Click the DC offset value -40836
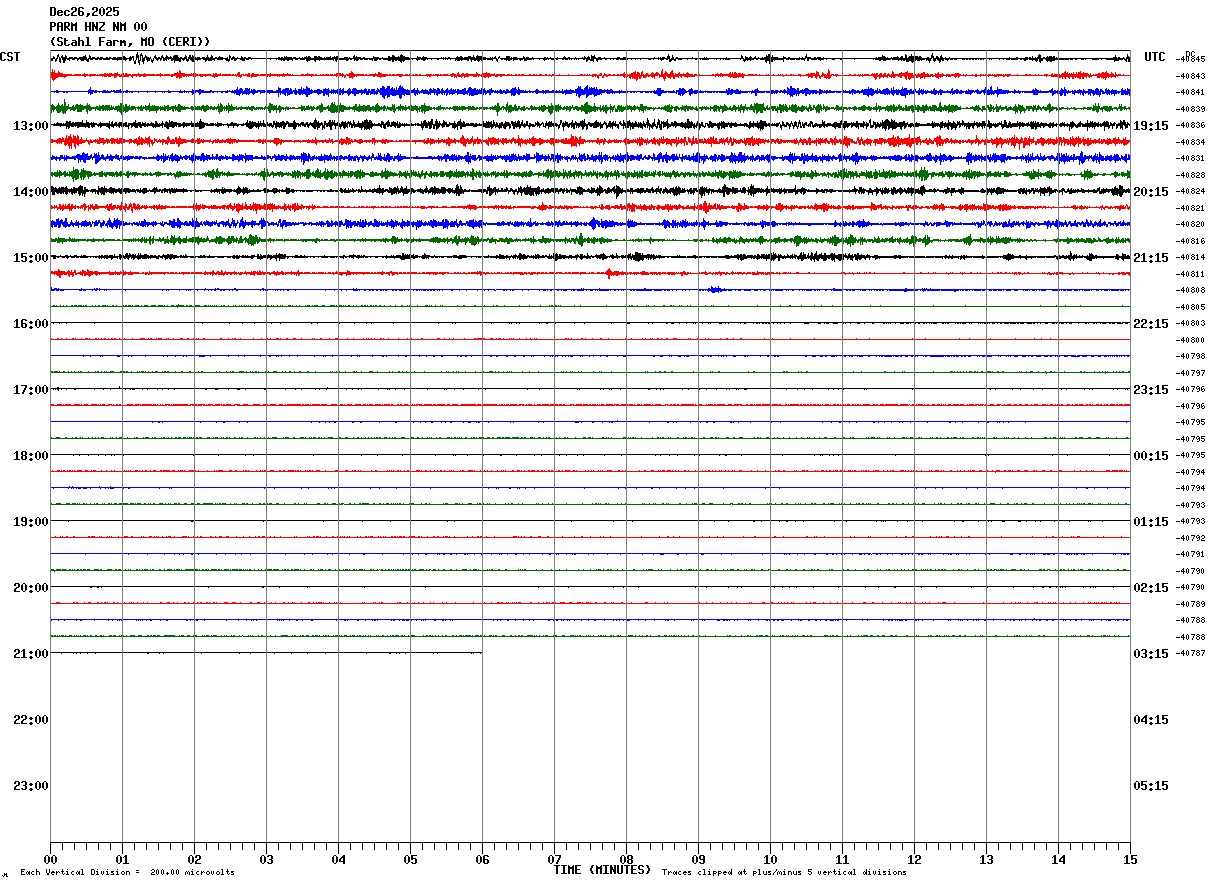 pyautogui.click(x=1190, y=125)
